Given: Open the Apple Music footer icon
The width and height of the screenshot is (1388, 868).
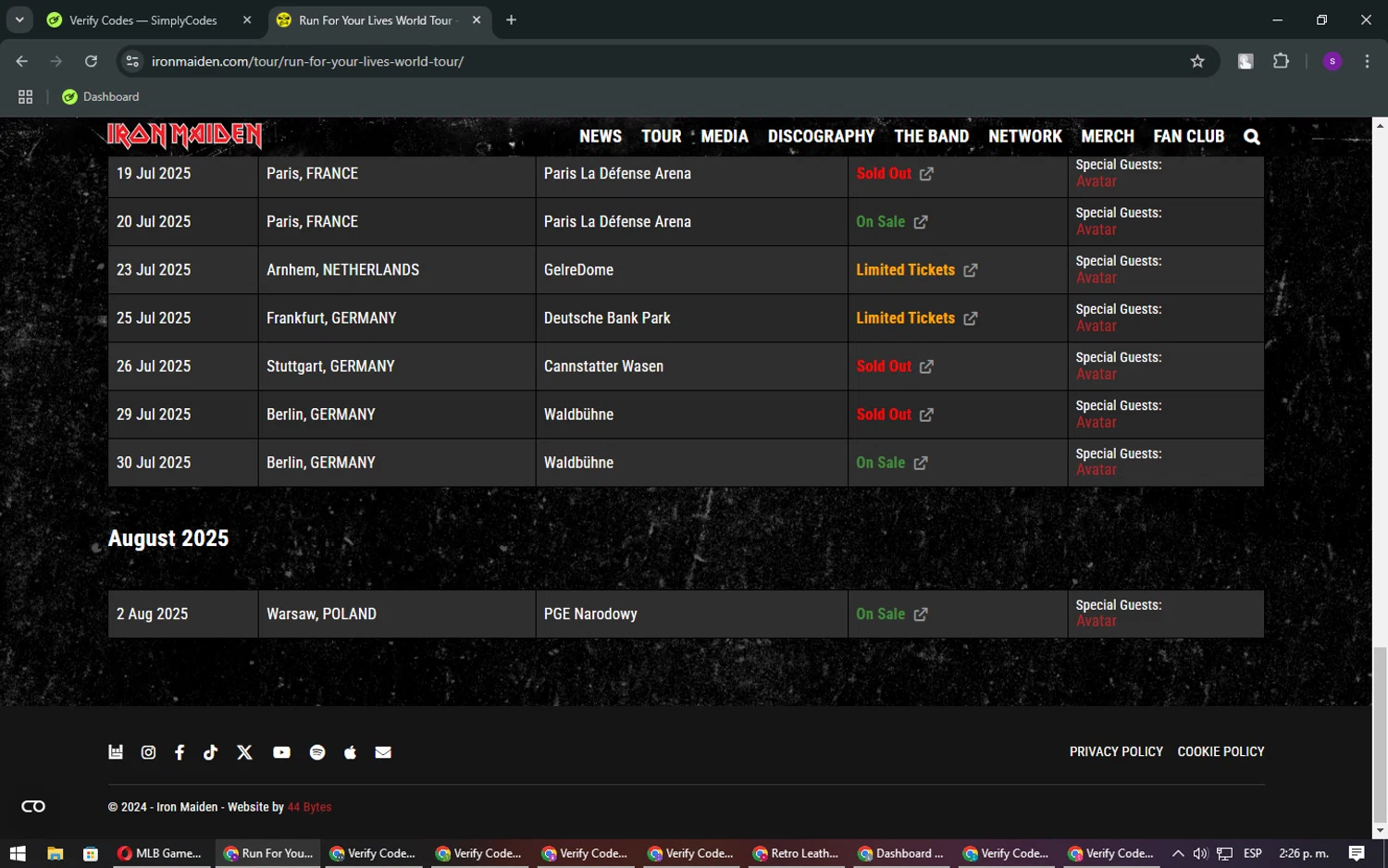Looking at the screenshot, I should [350, 752].
